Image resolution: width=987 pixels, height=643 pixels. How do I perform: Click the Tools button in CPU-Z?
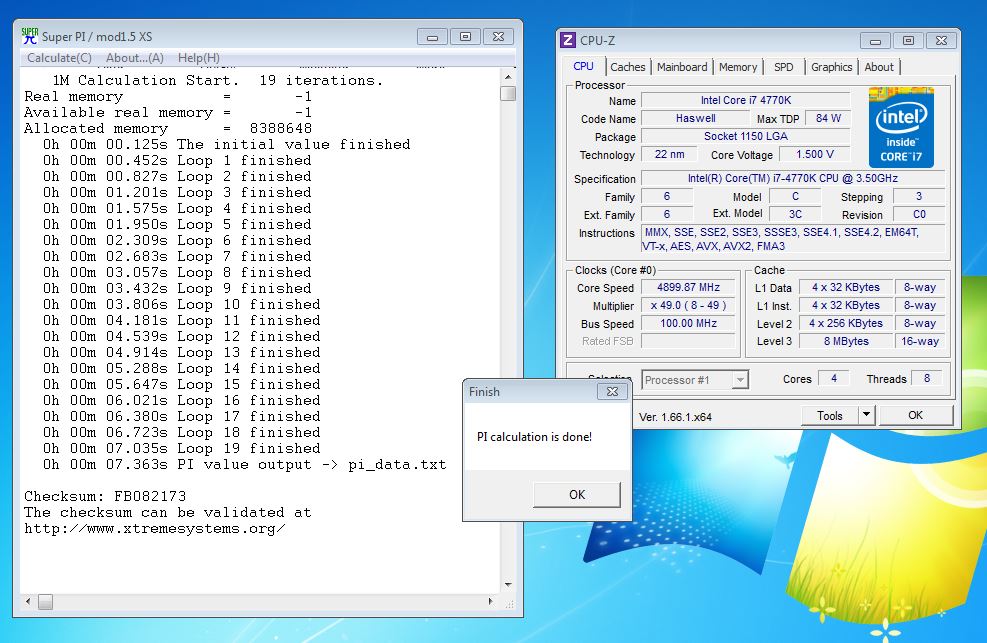point(830,416)
